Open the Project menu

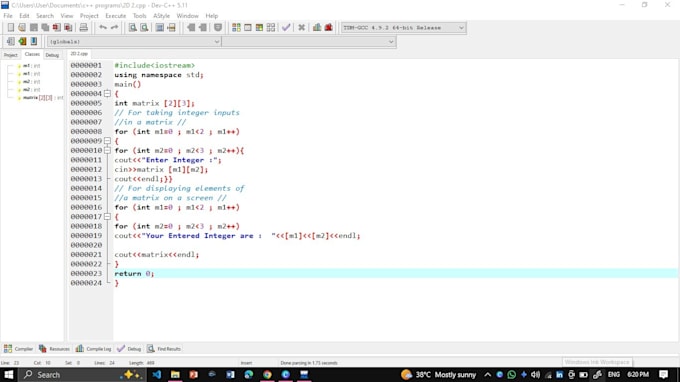coord(89,16)
